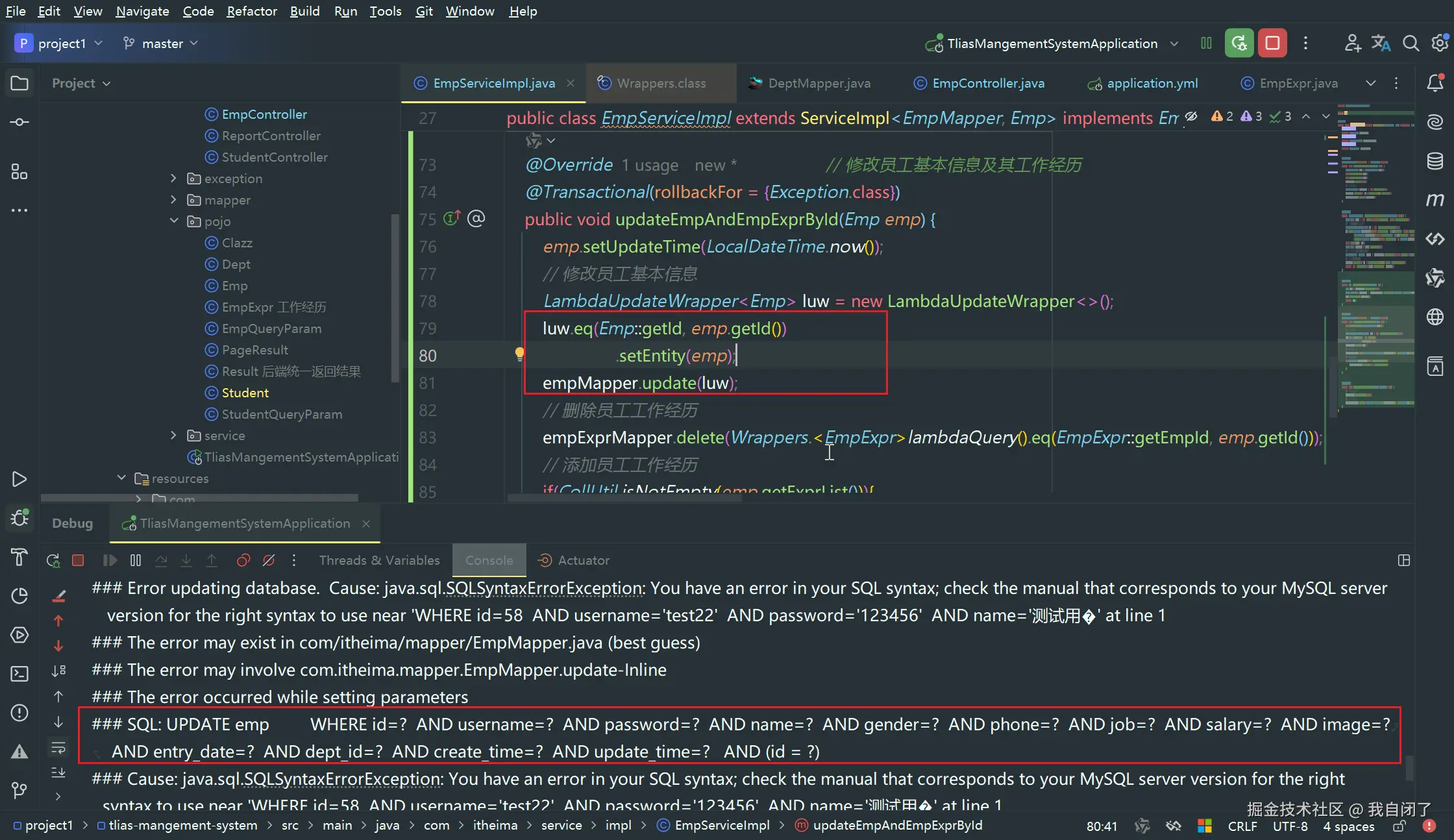Screen dimensions: 1454x840
Task: Click the Search Everywhere magnifier icon
Action: 1411,43
